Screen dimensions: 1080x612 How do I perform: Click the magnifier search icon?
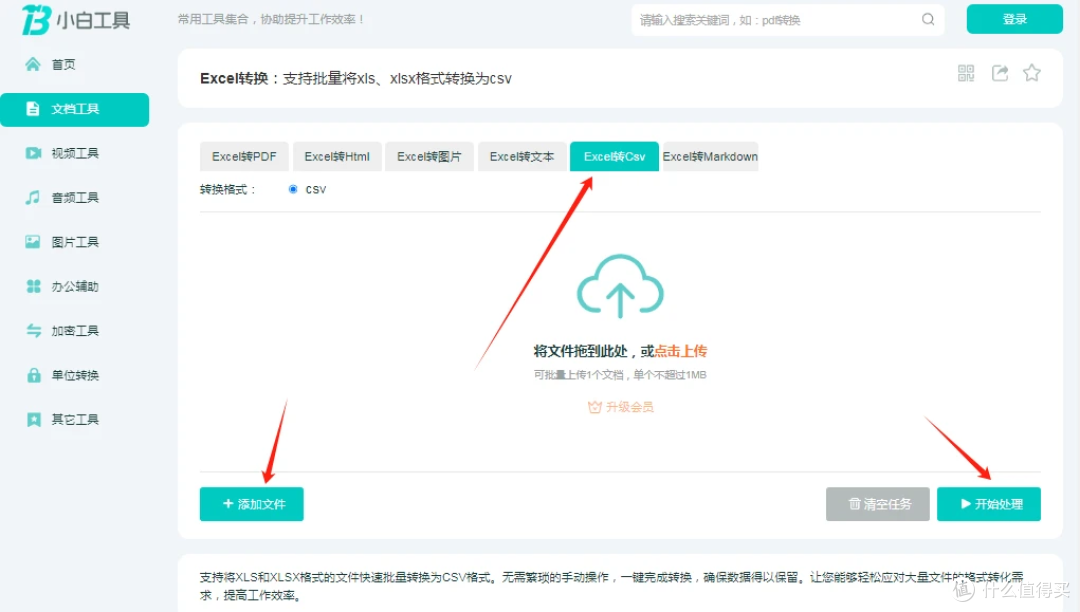click(928, 19)
